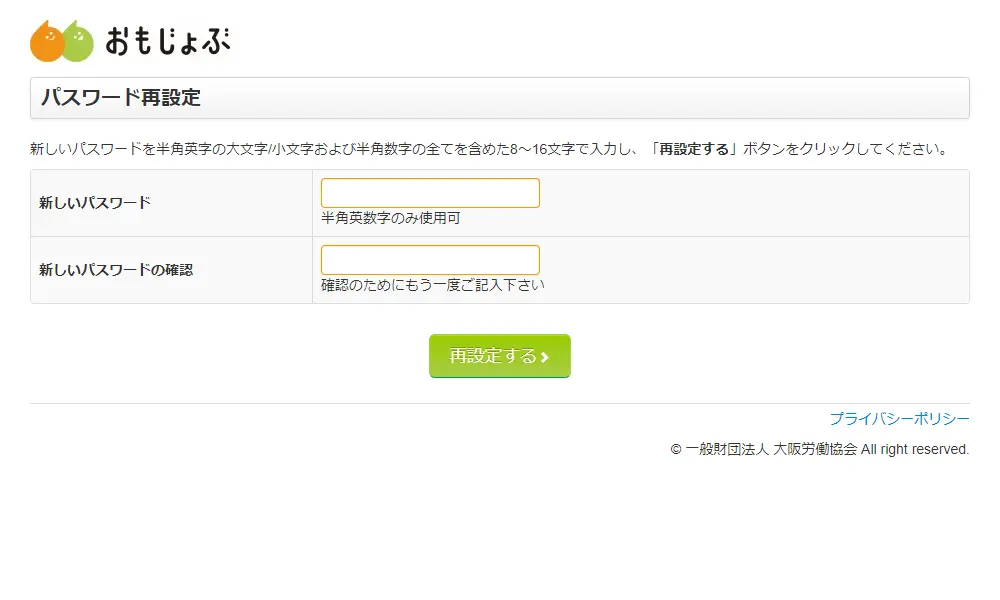The height and width of the screenshot is (600, 1000).
Task: Open the プライバシーポリシー link
Action: coord(899,419)
